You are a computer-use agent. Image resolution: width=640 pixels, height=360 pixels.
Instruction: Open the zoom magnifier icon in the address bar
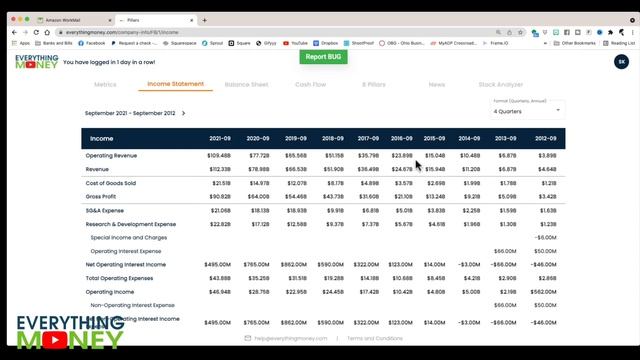(x=498, y=32)
